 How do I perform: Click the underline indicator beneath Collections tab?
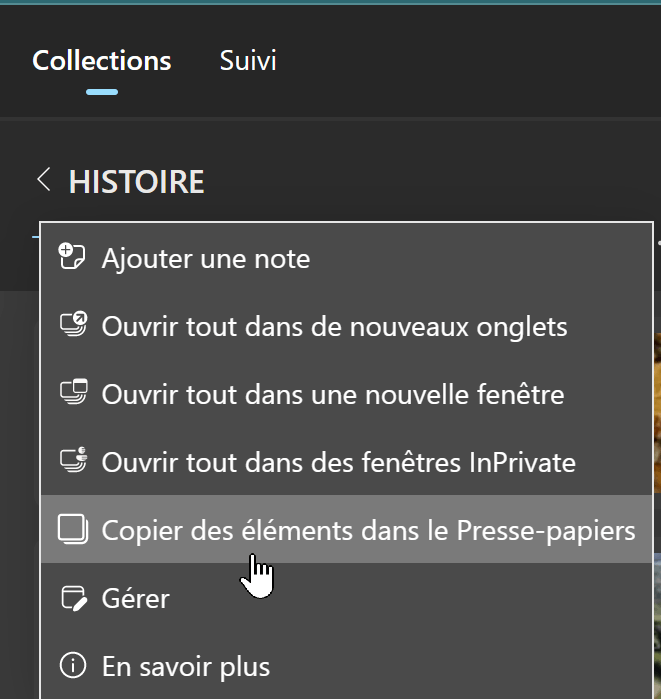[x=101, y=92]
